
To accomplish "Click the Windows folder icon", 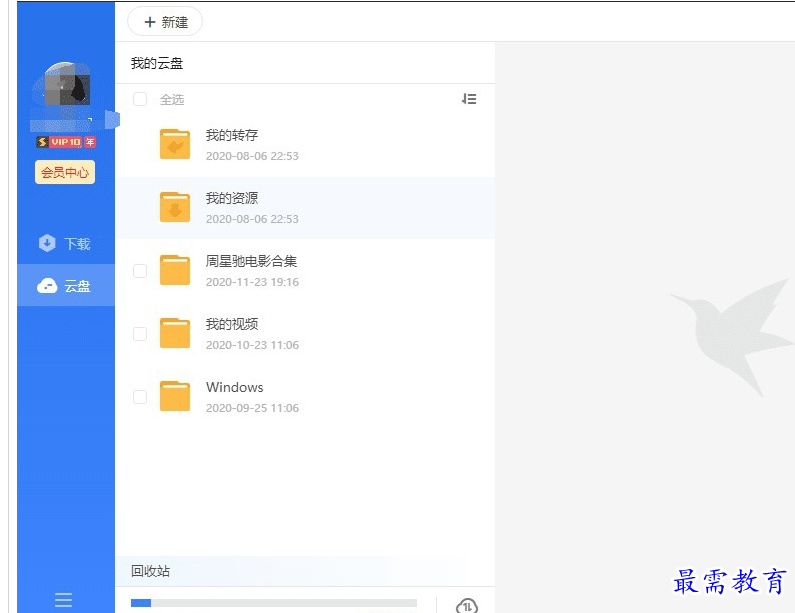I will click(175, 395).
